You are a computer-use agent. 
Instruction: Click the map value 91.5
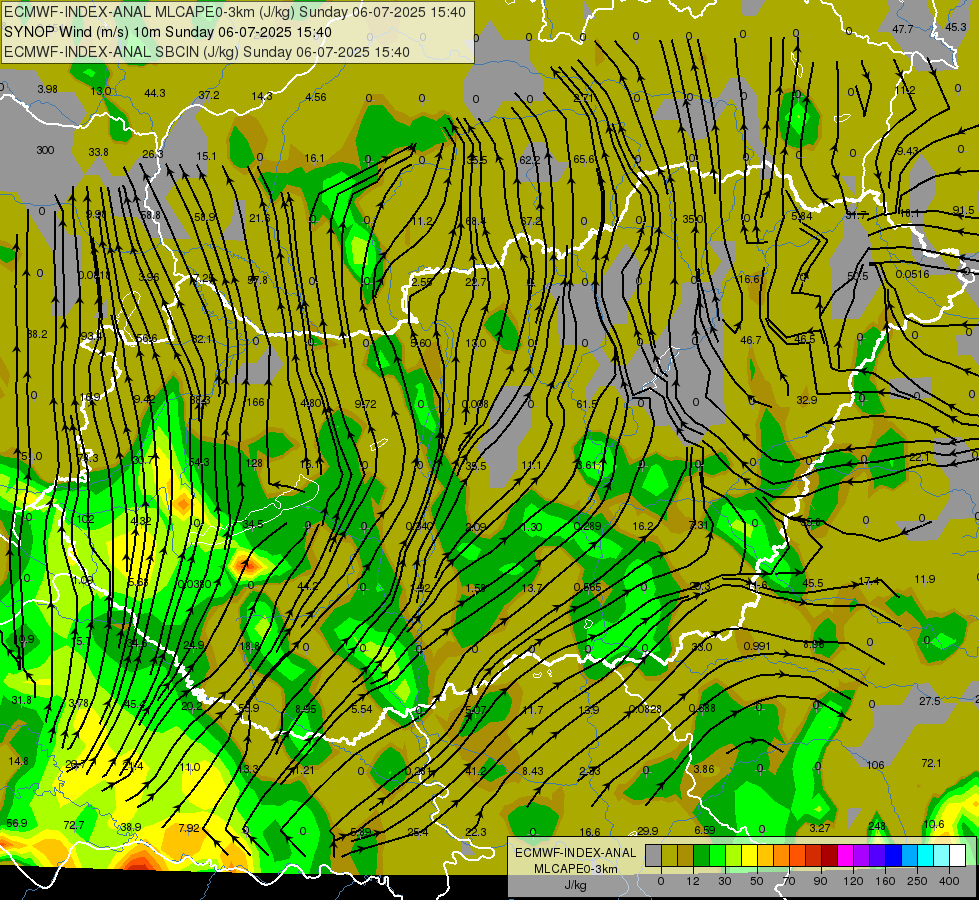click(963, 210)
